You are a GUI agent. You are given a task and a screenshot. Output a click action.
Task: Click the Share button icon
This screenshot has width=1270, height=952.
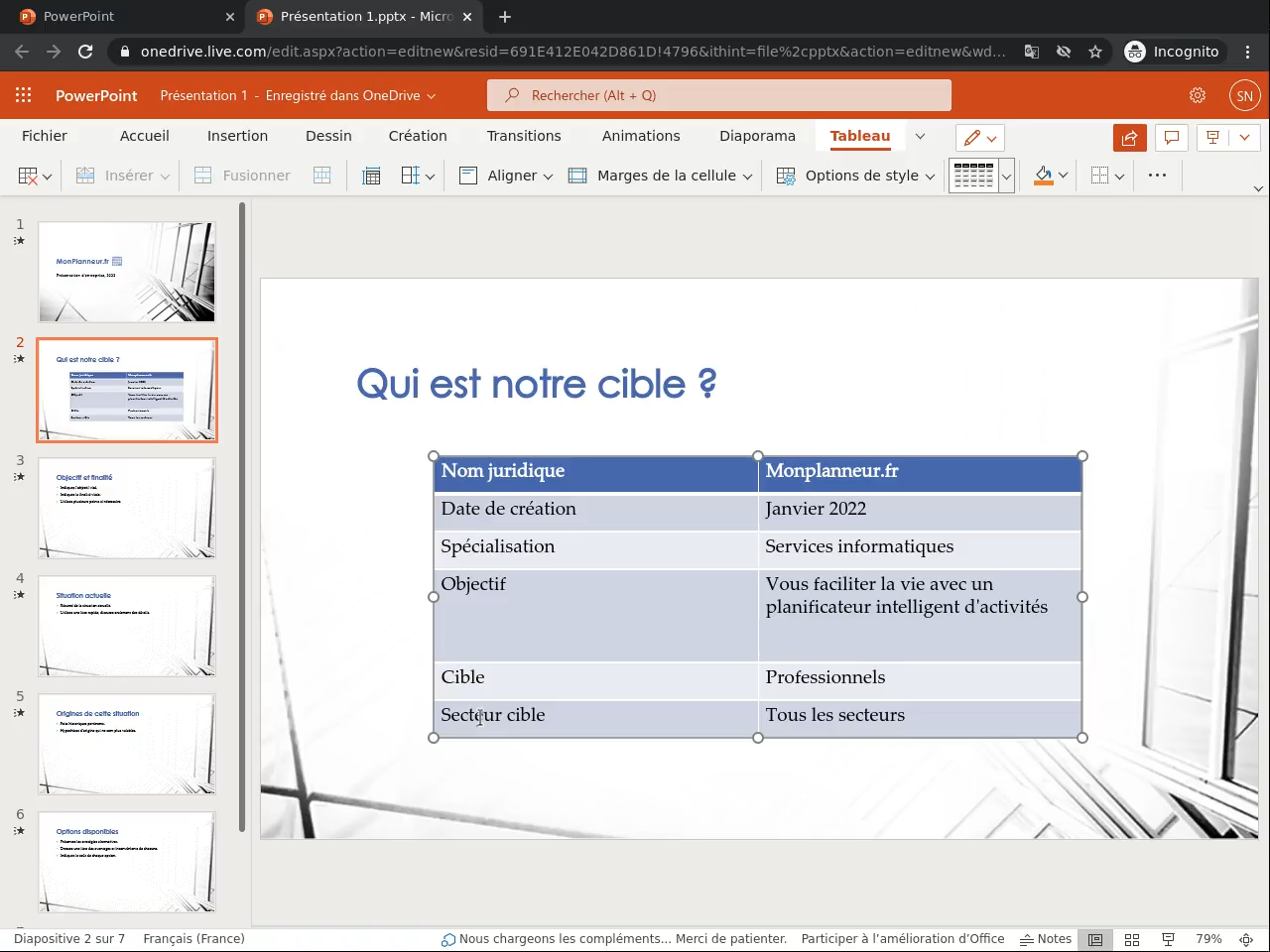1129,138
